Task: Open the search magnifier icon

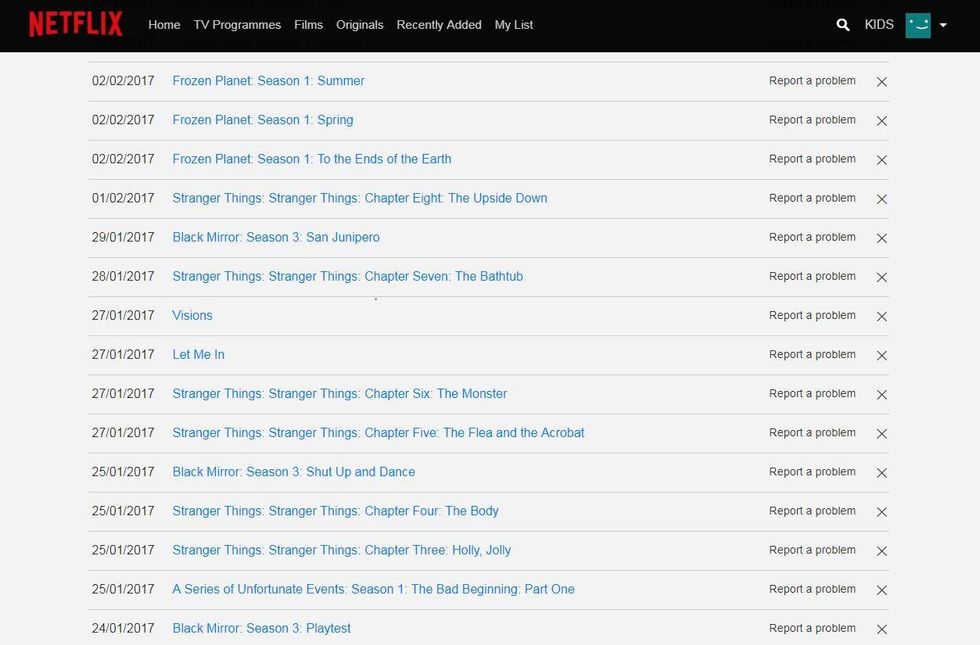Action: (x=842, y=25)
